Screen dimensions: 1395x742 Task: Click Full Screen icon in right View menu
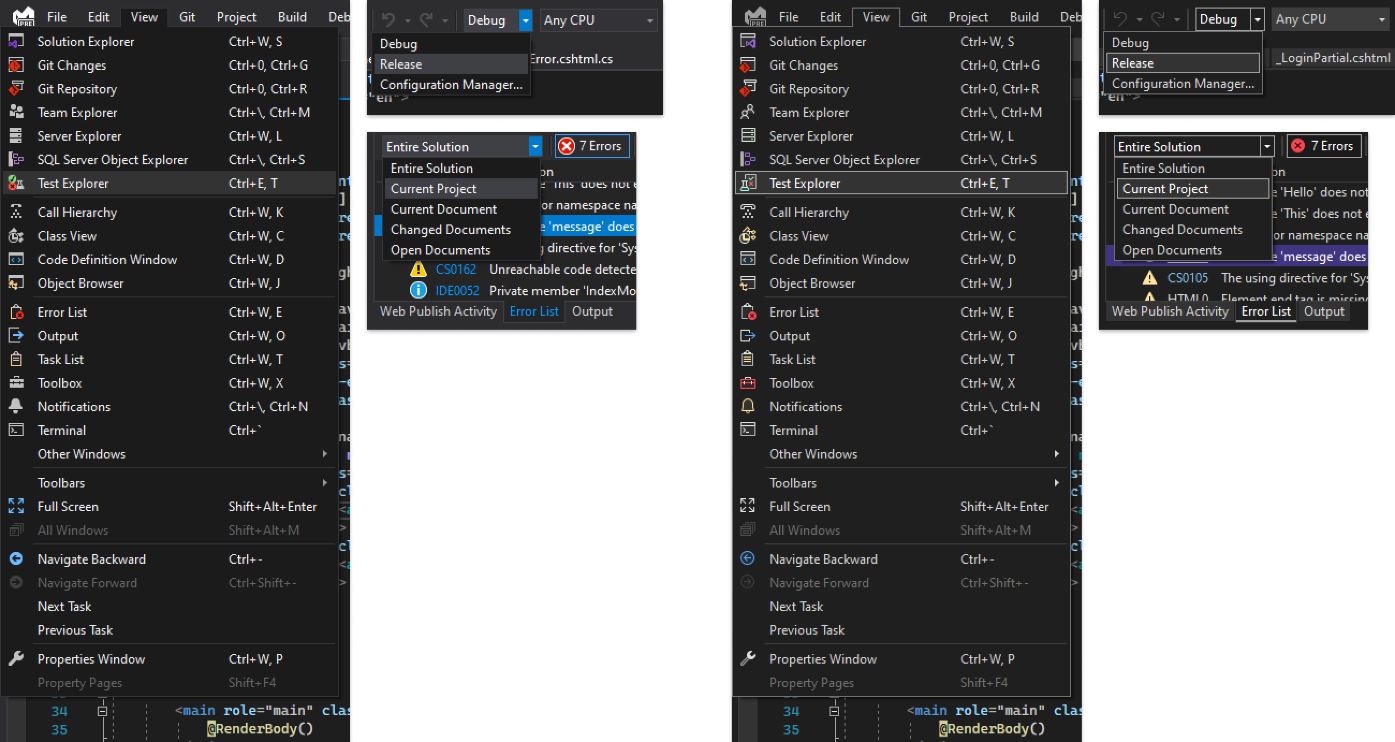point(748,507)
